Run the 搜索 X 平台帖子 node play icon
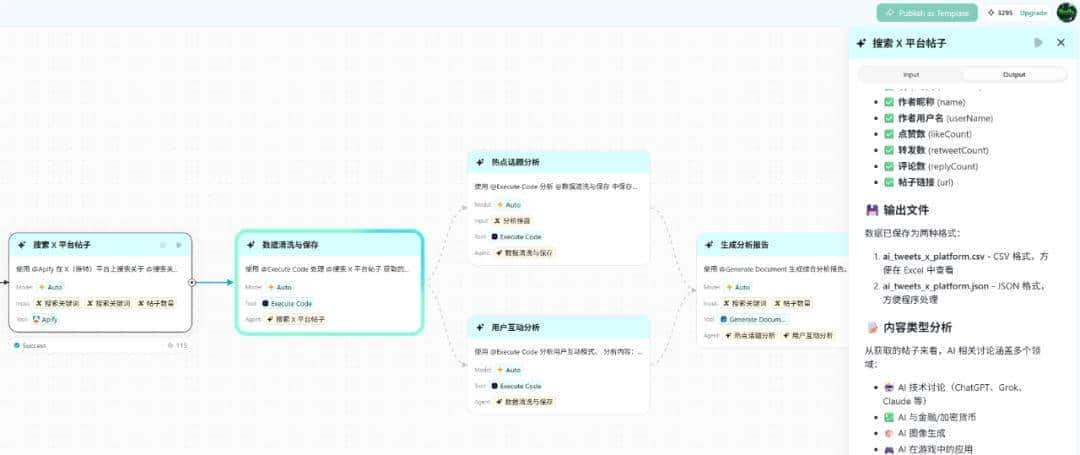The height and width of the screenshot is (455, 1080). 179,245
